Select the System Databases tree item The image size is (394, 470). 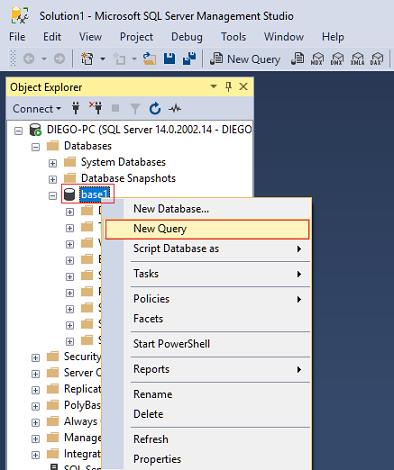[123, 162]
